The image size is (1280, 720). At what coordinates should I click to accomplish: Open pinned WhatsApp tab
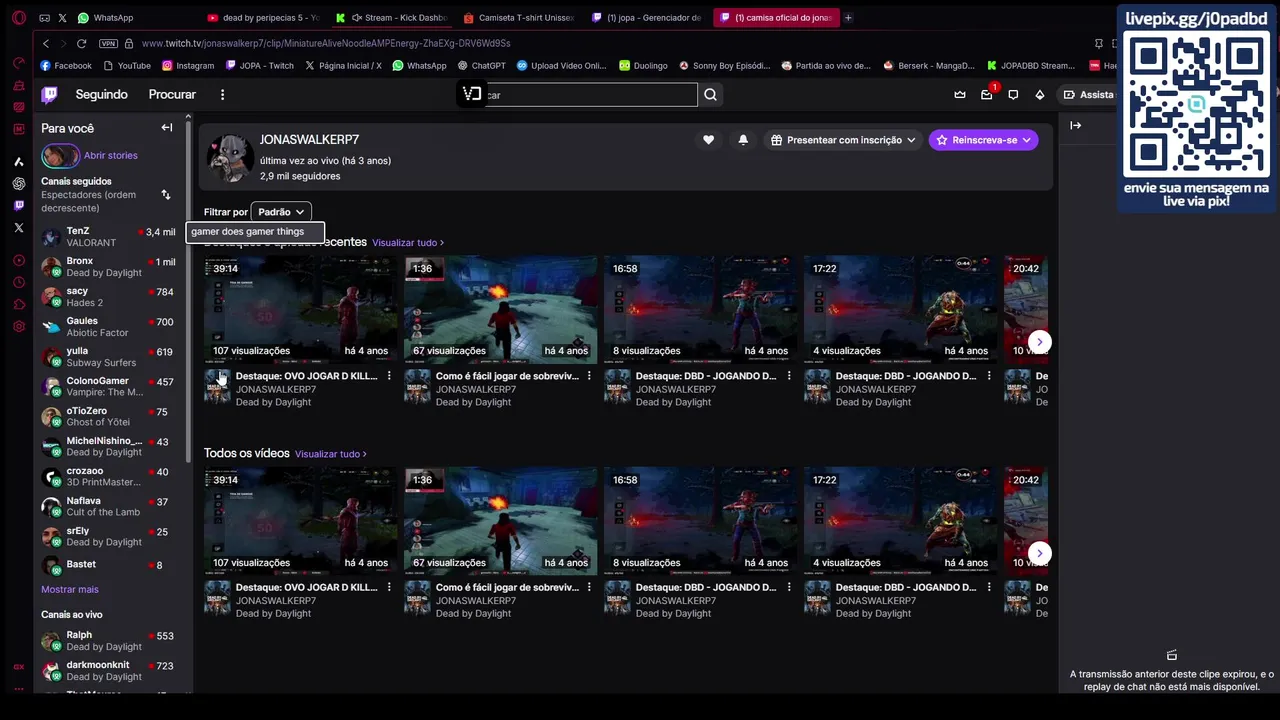pyautogui.click(x=105, y=17)
